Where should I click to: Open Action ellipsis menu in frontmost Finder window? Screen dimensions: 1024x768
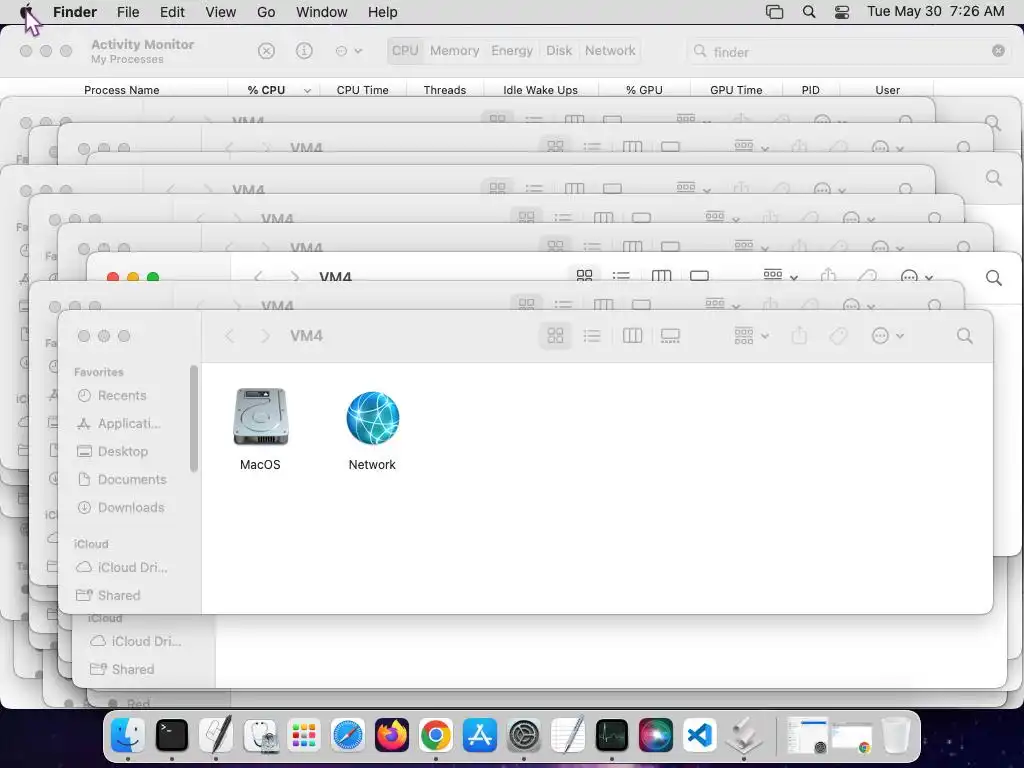[x=888, y=336]
